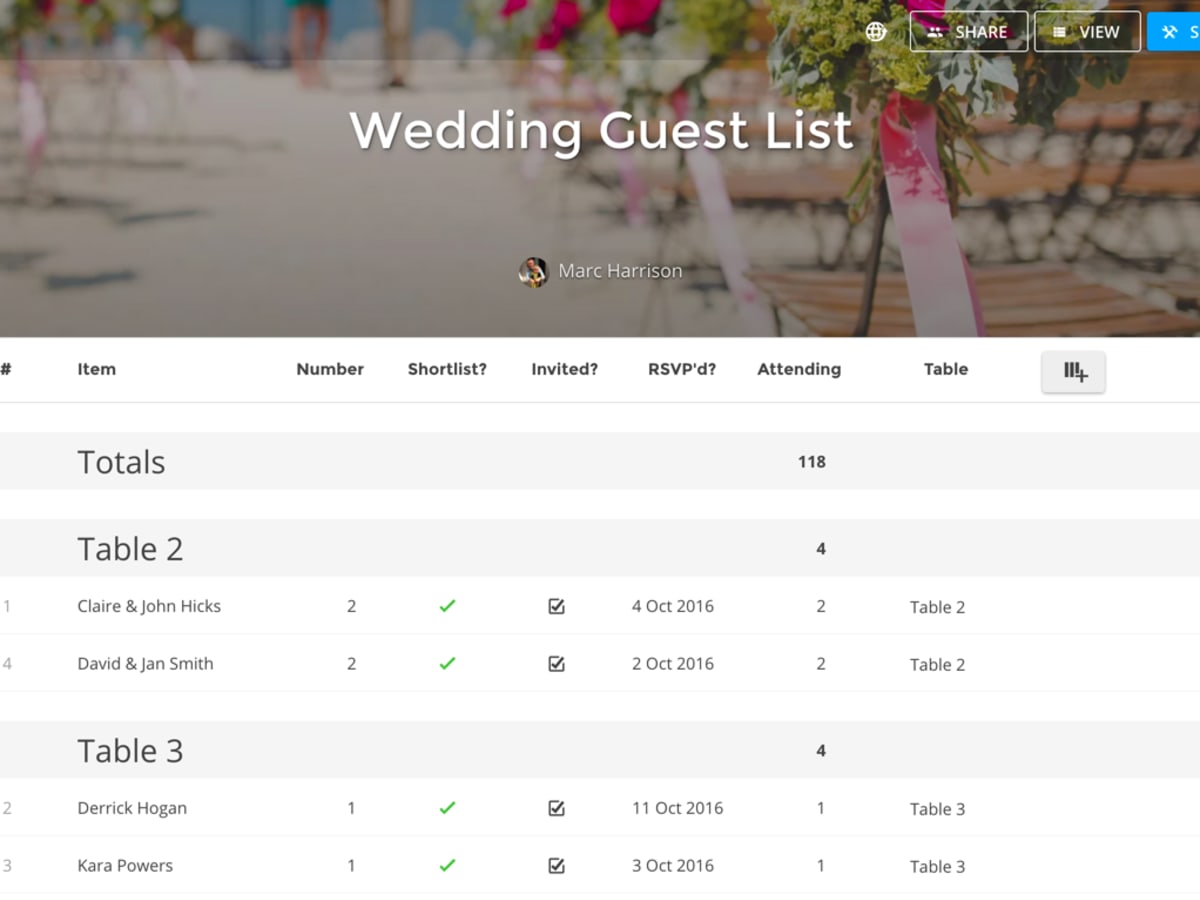Toggle the Invited checkbox for David & Jan Smith
1200x900 pixels.
[556, 663]
